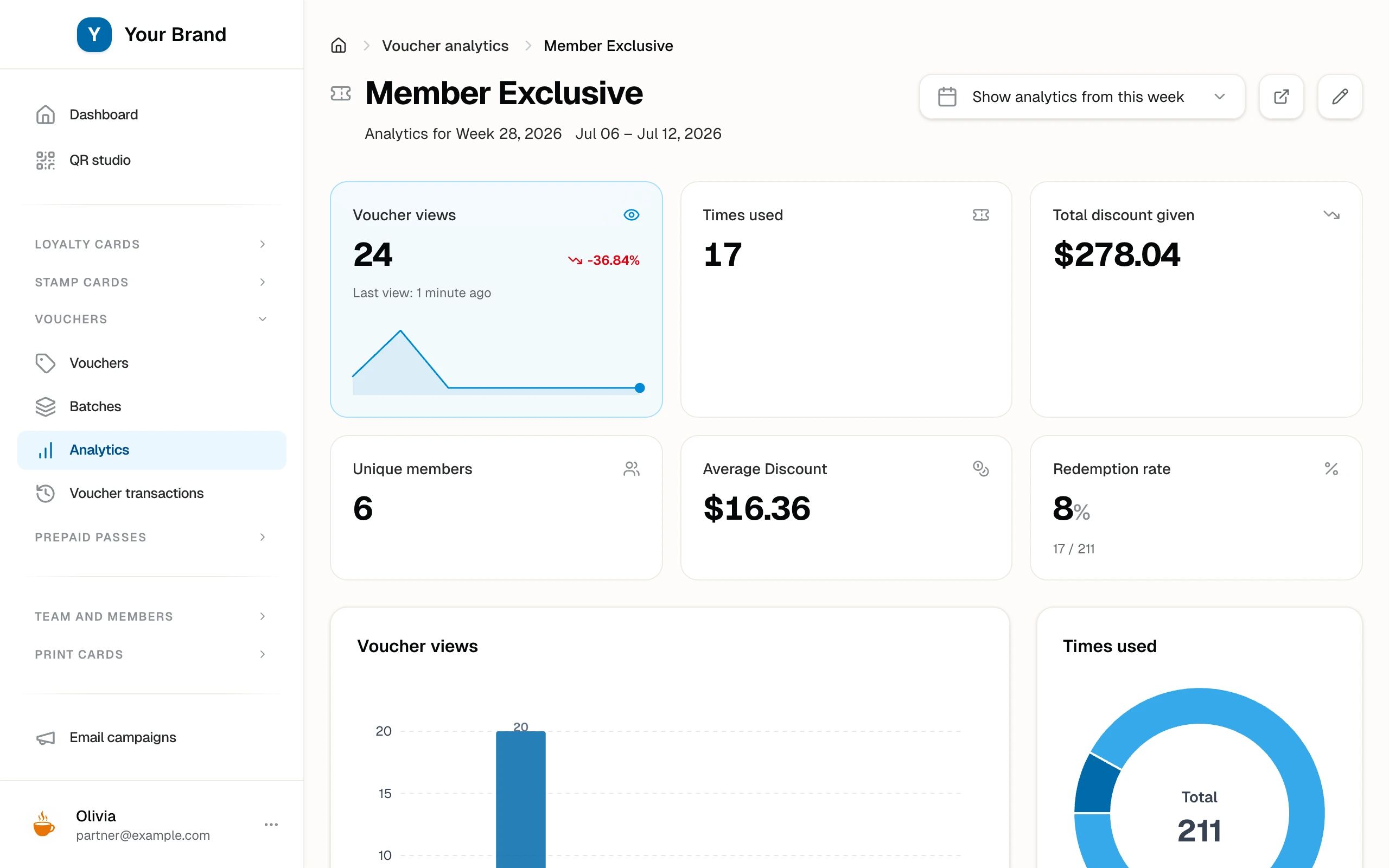Screen dimensions: 1389x868
Task: Go to Voucher analytics breadcrumb
Action: (445, 46)
